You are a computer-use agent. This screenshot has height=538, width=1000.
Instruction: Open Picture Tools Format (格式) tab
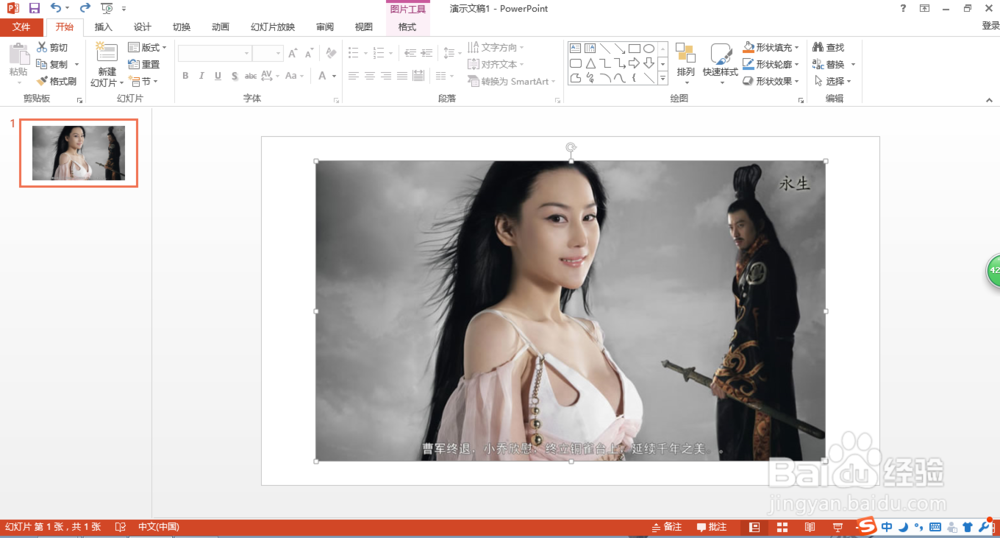click(407, 27)
